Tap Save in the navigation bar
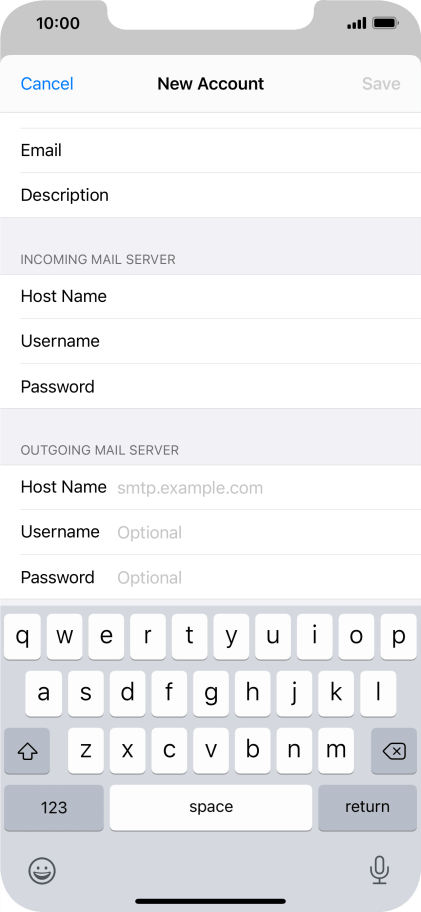Viewport: 421px width, 912px height. [x=381, y=84]
